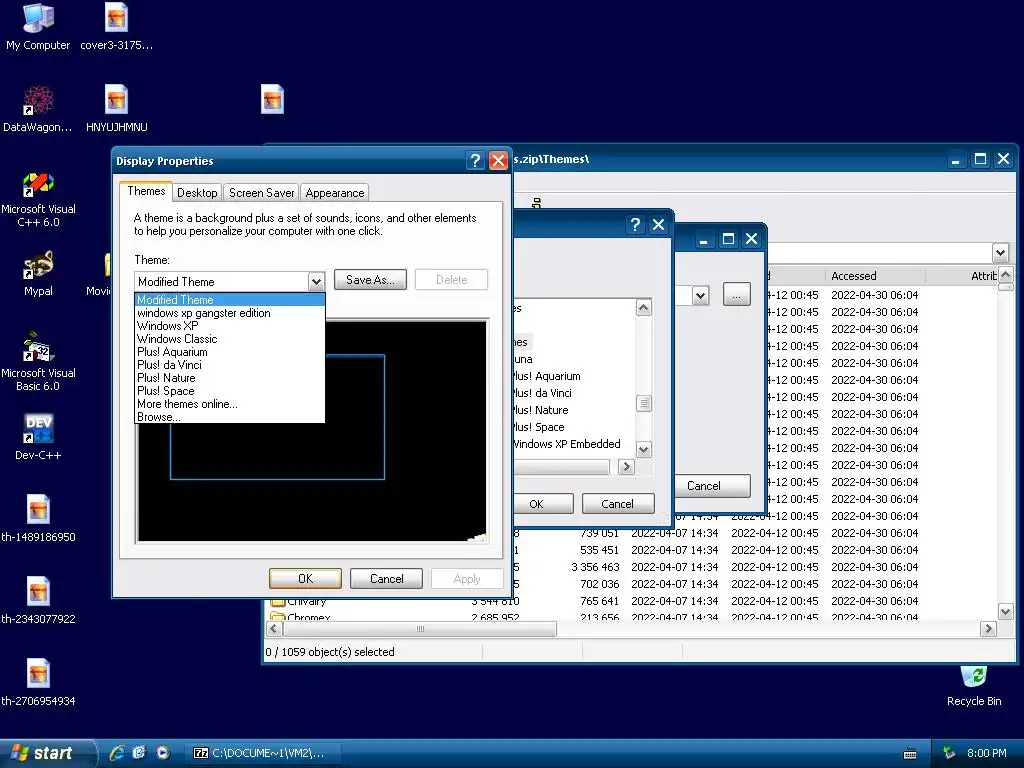The width and height of the screenshot is (1024, 768).
Task: Click keyboard icon in system tray
Action: pyautogui.click(x=910, y=754)
